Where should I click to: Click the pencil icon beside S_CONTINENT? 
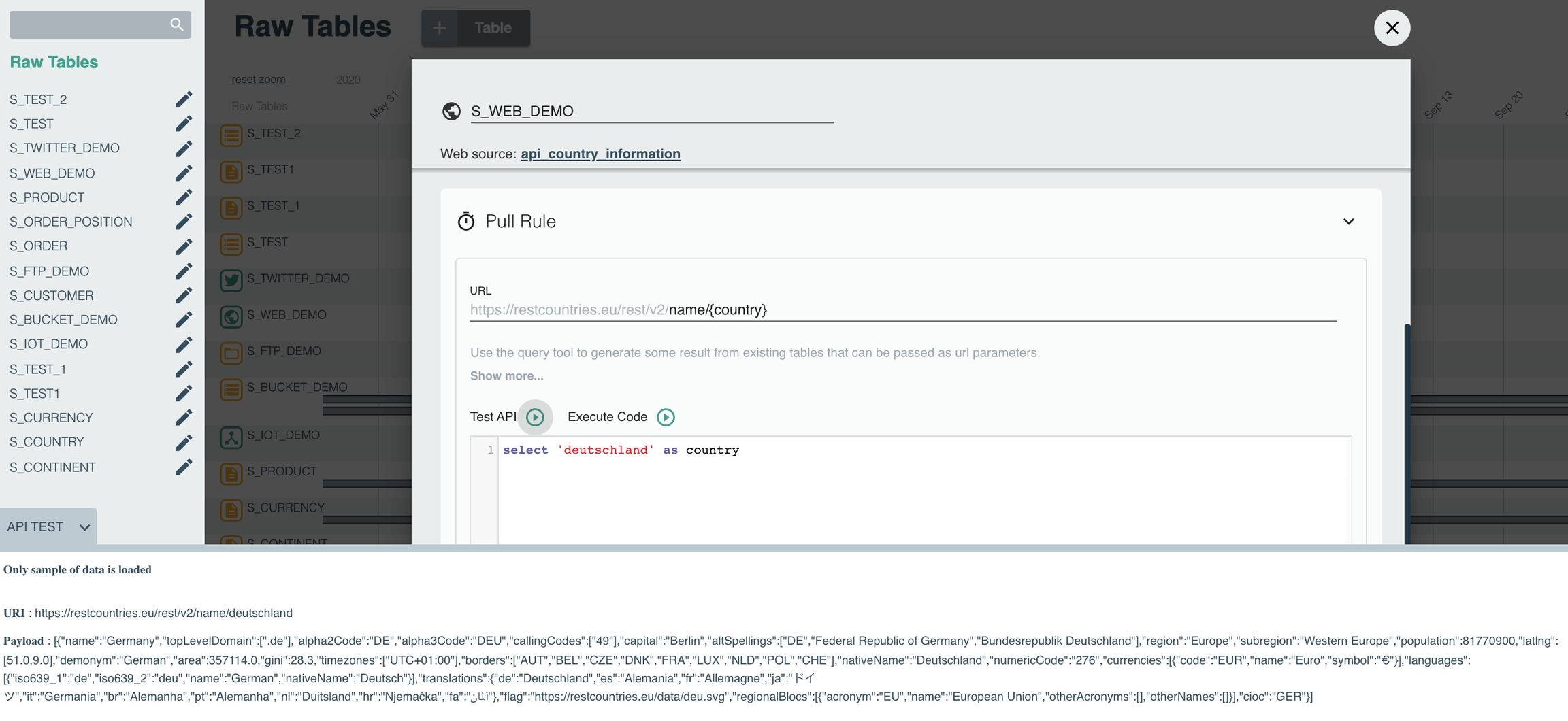pyautogui.click(x=183, y=467)
